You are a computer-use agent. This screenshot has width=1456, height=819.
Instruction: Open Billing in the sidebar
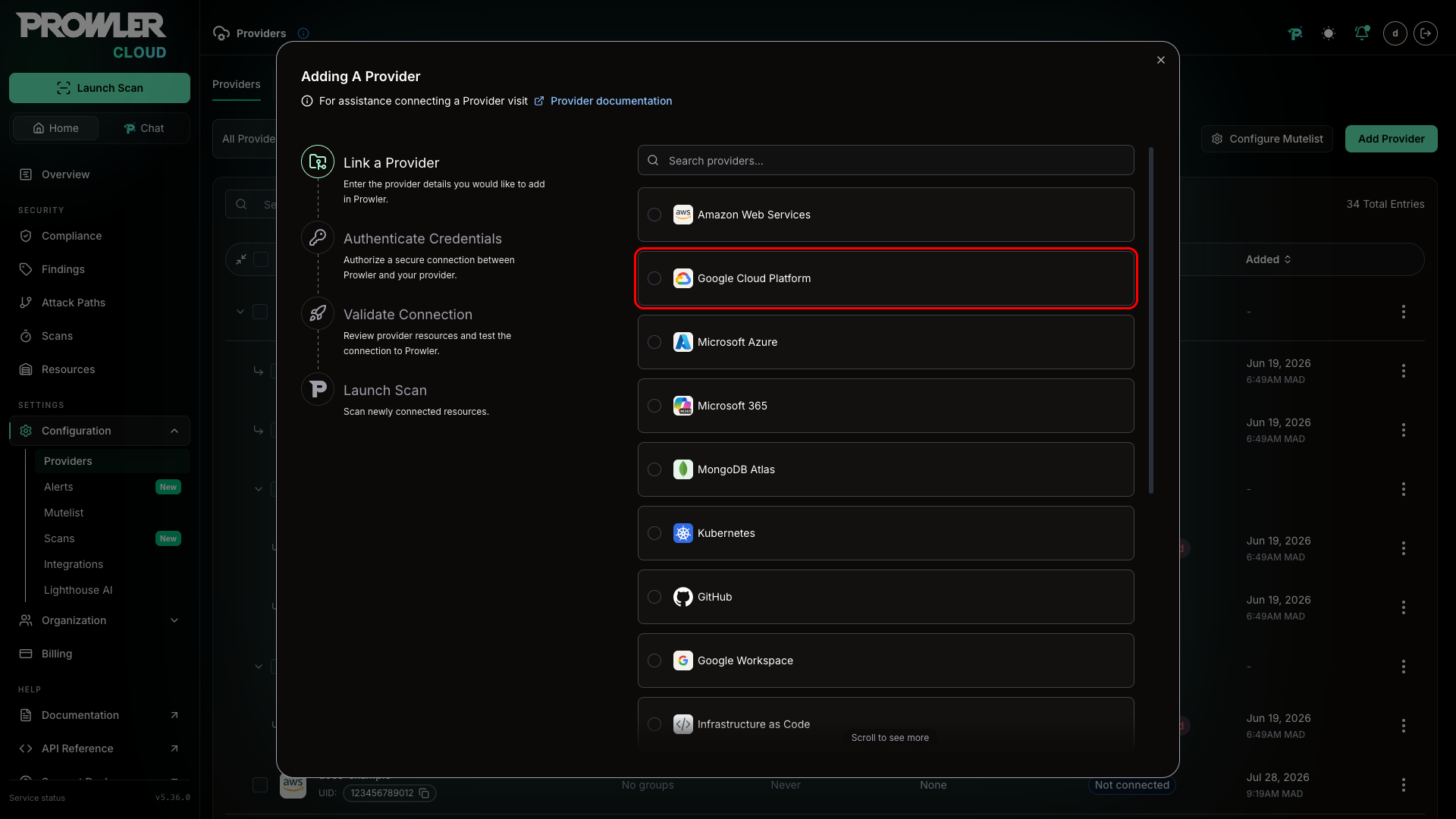click(99, 654)
